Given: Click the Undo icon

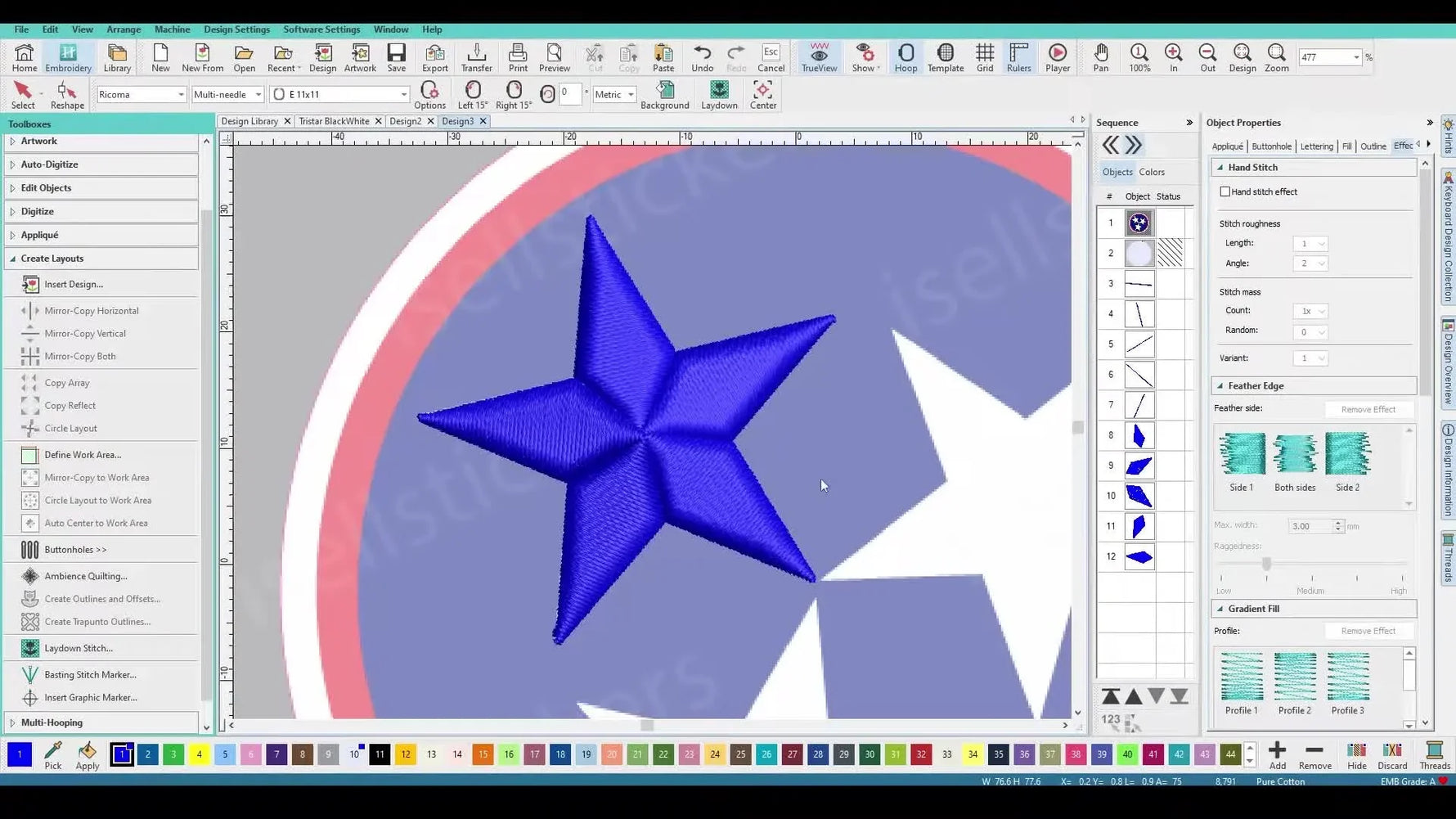Looking at the screenshot, I should (702, 57).
